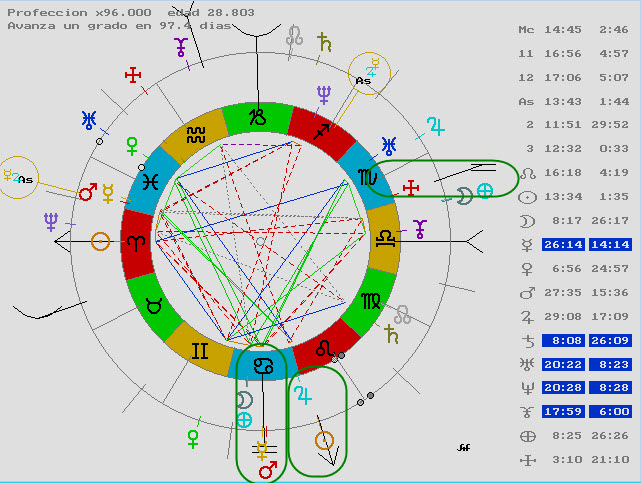Click the cyan Jupiter glyph at upper right
Image resolution: width=641 pixels, height=483 pixels.
[435, 125]
